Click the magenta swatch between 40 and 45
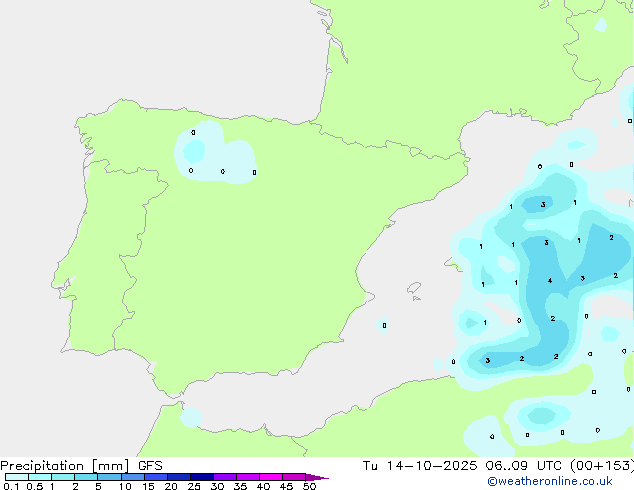 tap(271, 477)
